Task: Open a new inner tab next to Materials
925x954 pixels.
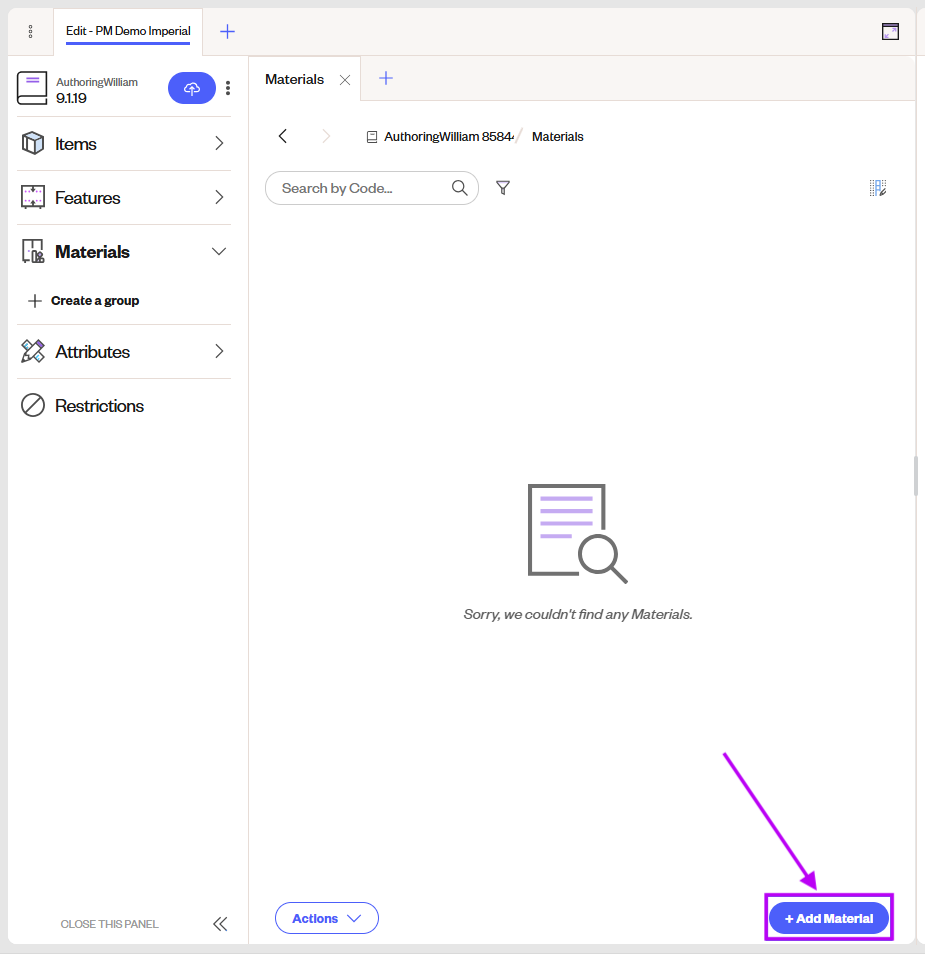Action: pos(386,78)
